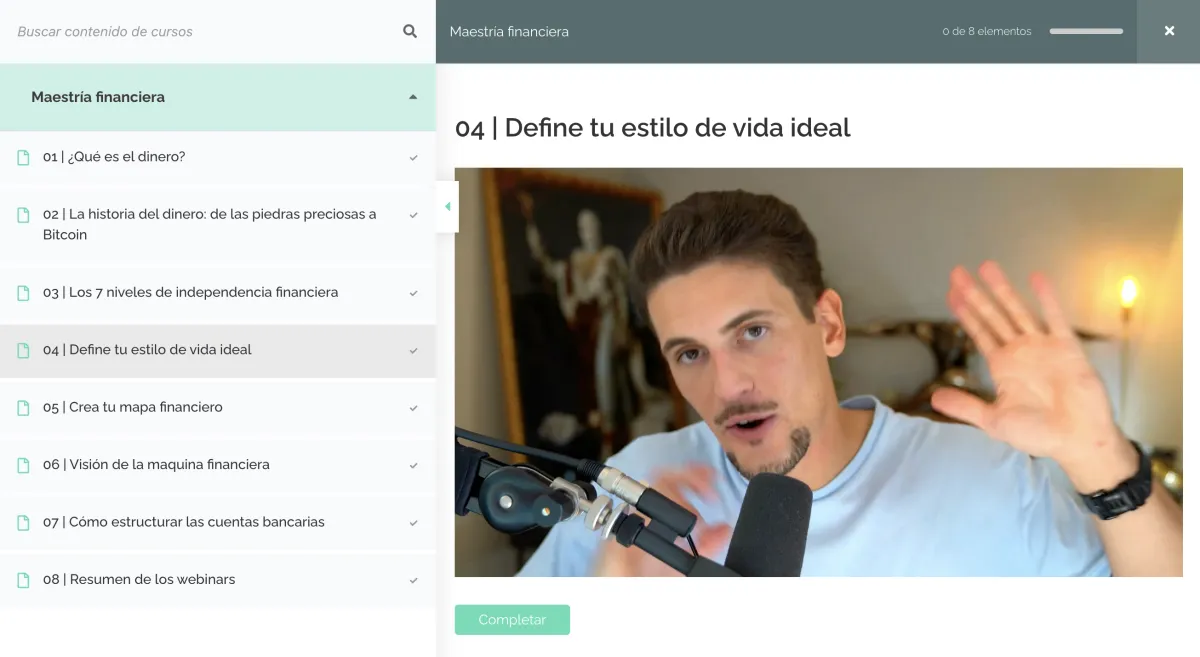Collapse the Maestría financiera section arrow
Viewport: 1200px width, 657px height.
click(413, 97)
